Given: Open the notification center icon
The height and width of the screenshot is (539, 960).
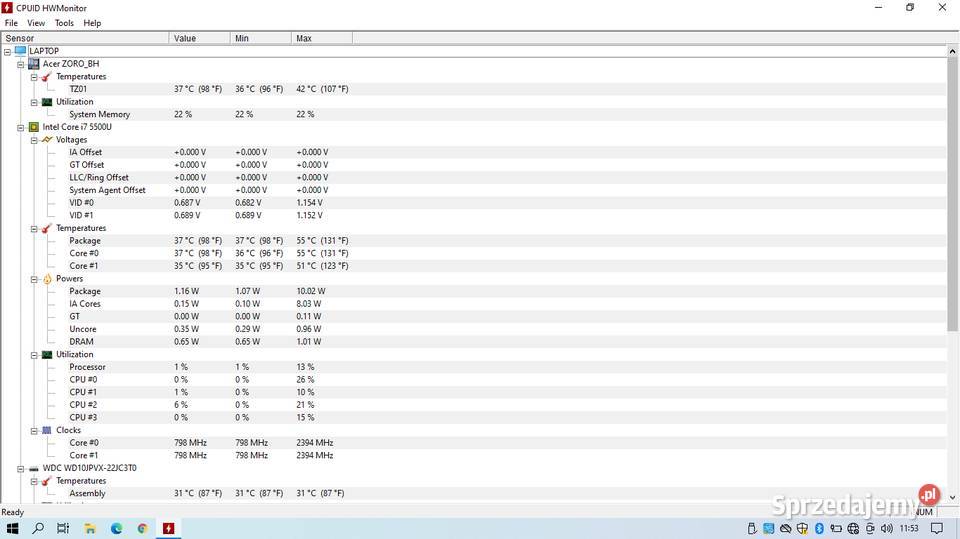Looking at the screenshot, I should tap(937, 528).
